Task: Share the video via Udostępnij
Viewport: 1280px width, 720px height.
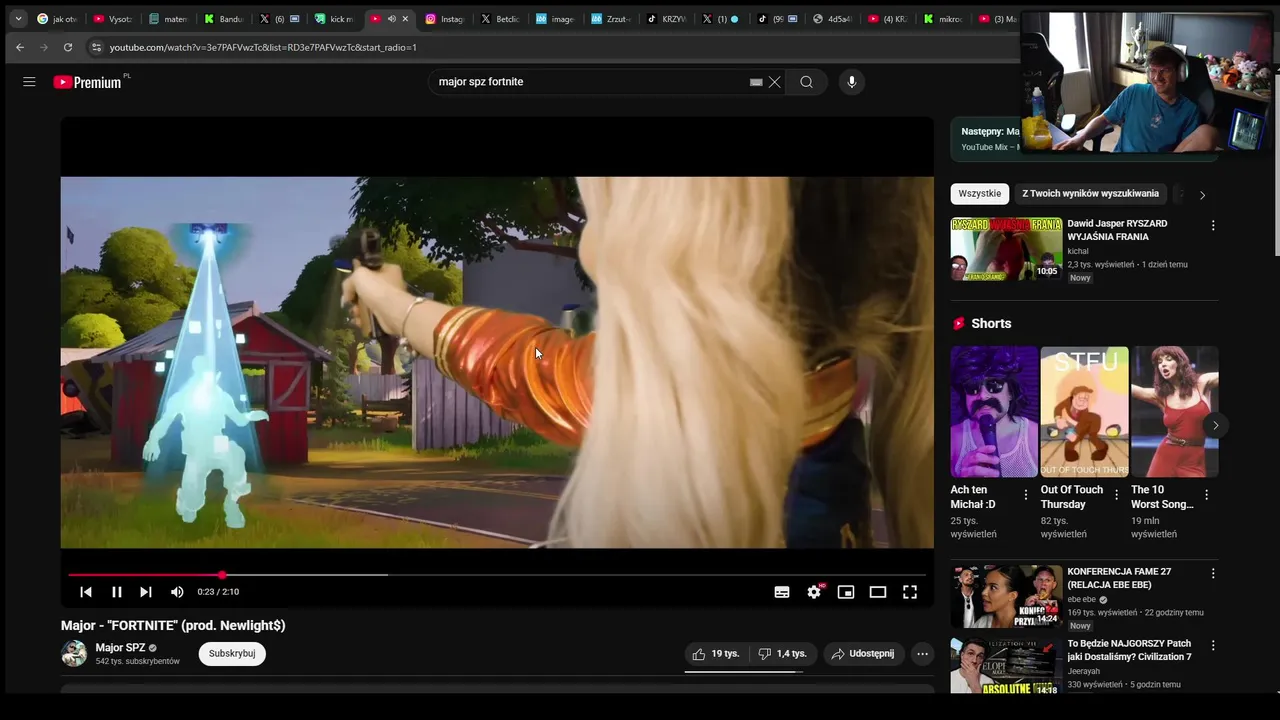Action: point(864,654)
